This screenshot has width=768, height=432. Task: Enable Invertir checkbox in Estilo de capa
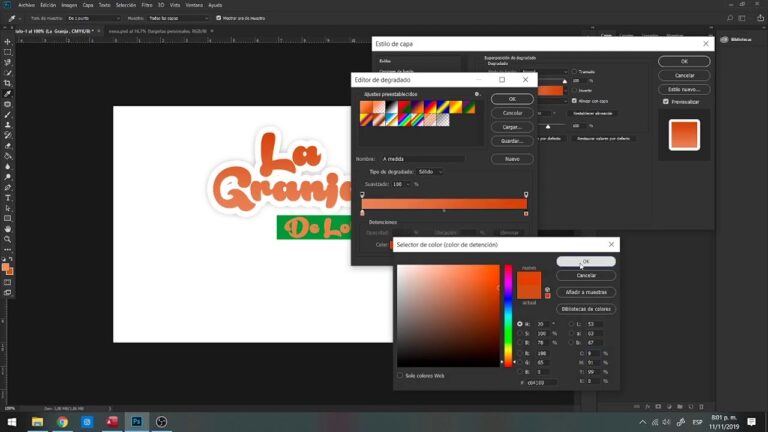click(x=574, y=90)
